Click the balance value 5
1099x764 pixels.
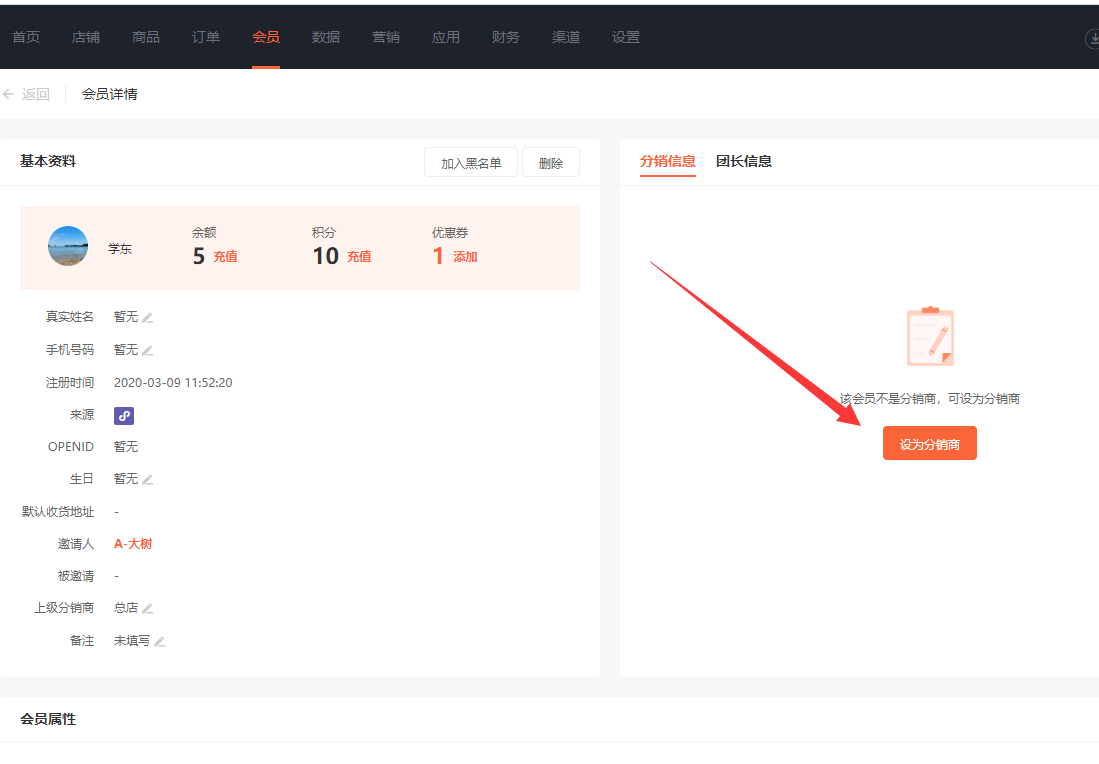coord(199,256)
